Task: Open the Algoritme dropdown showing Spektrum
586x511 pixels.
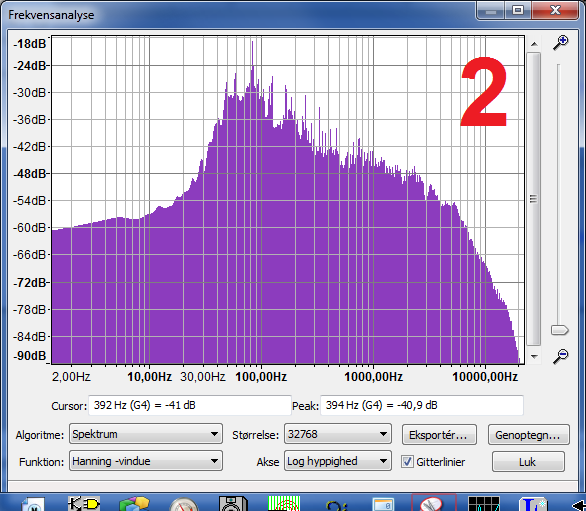Action: click(146, 434)
